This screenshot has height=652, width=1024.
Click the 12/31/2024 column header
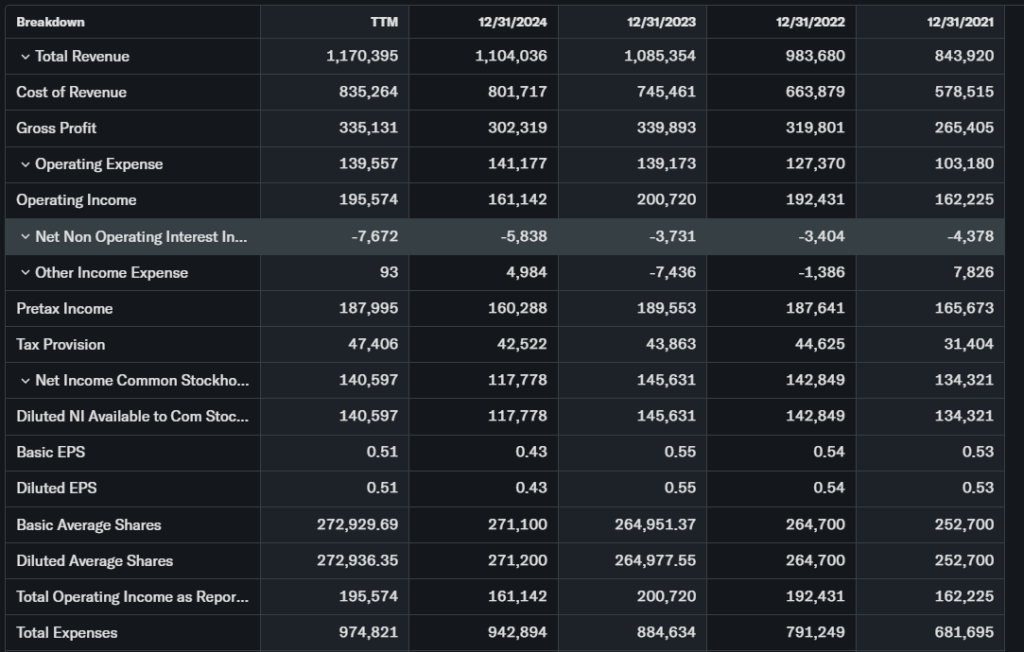(513, 22)
